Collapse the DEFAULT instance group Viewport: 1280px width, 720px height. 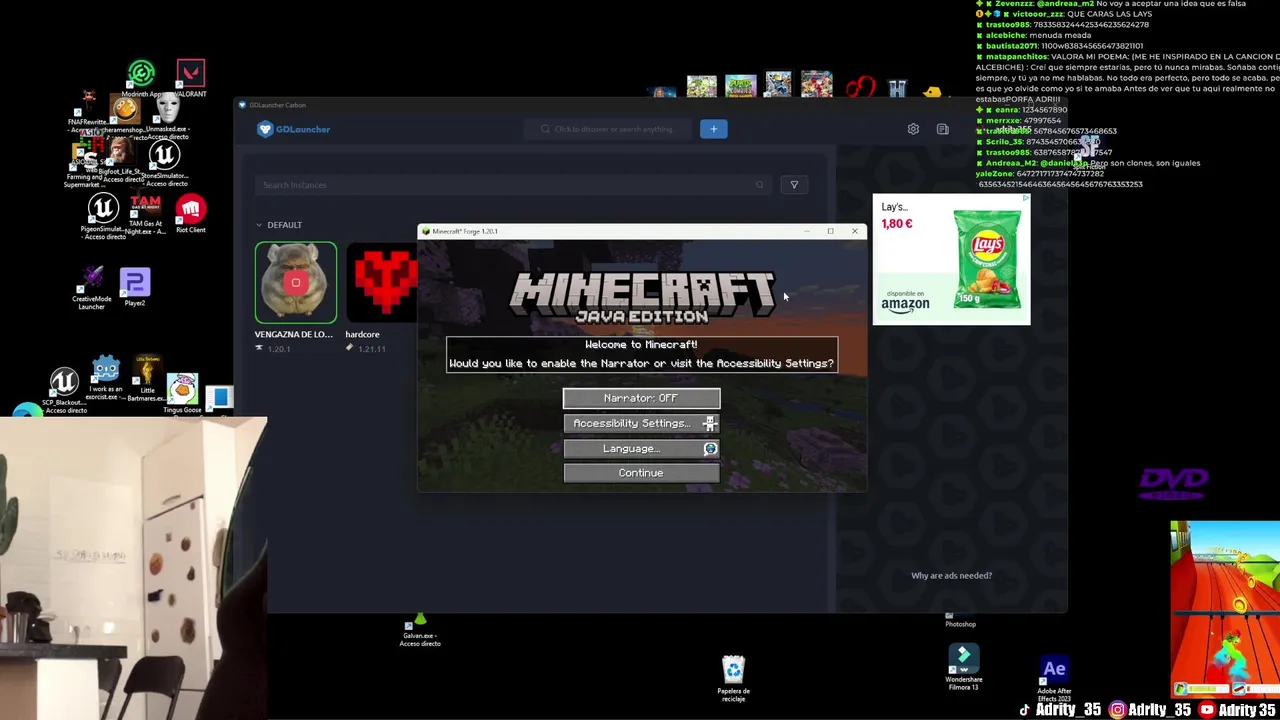click(259, 225)
